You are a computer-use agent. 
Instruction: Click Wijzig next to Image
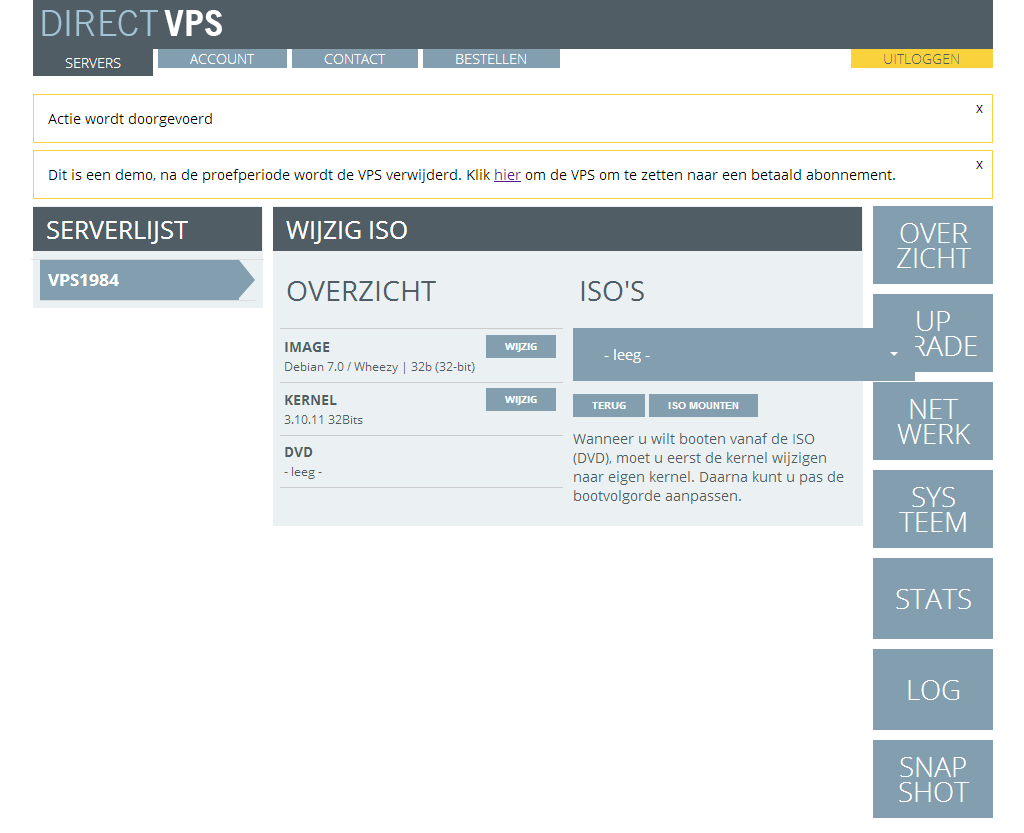click(x=520, y=346)
